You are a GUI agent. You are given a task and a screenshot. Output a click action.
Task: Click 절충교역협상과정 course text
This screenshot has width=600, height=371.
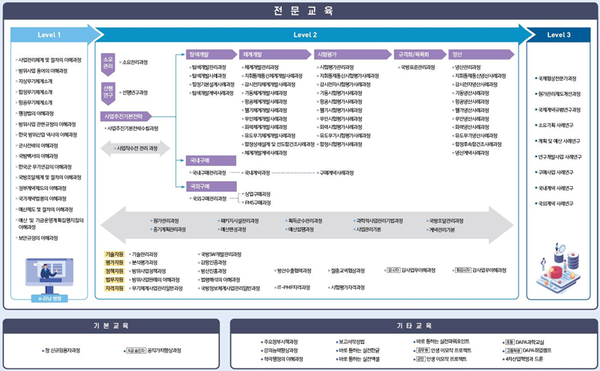coord(347,271)
